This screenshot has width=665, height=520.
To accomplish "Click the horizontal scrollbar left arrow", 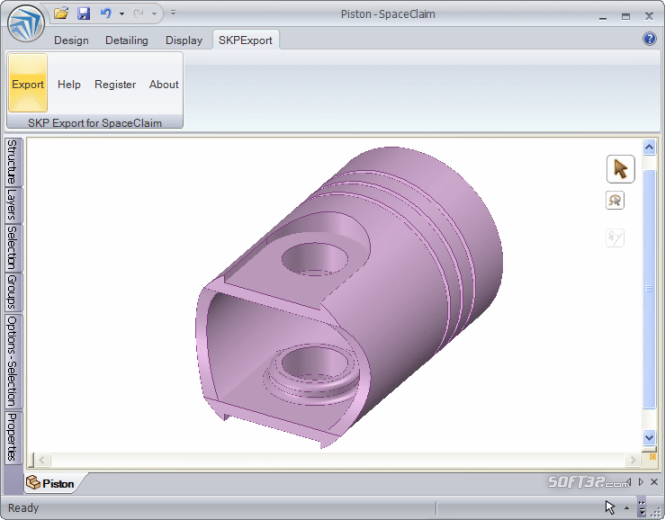I will point(42,460).
